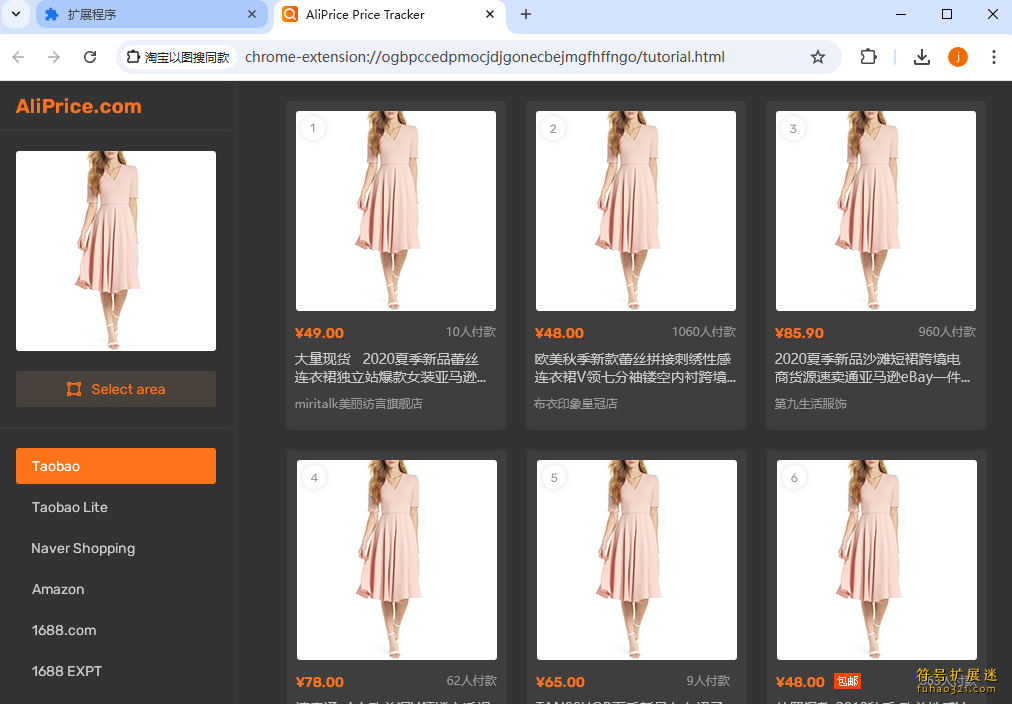Open Chrome three-dot menu
This screenshot has height=704, width=1012.
993,57
